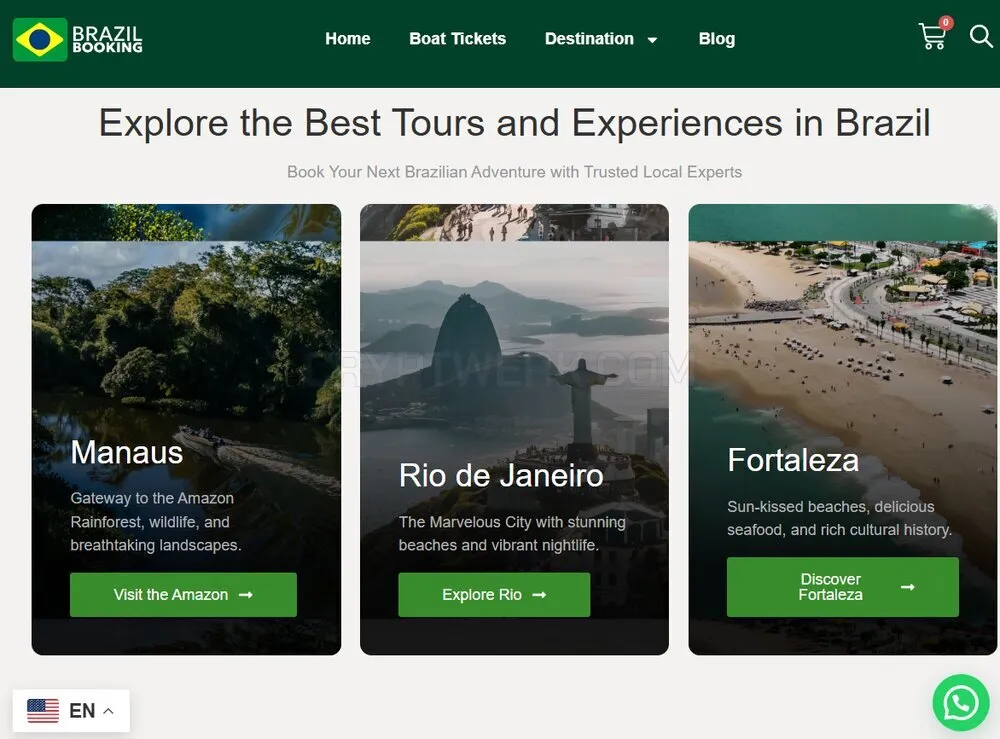
Task: Click the Discover Fortaleza button
Action: point(842,587)
